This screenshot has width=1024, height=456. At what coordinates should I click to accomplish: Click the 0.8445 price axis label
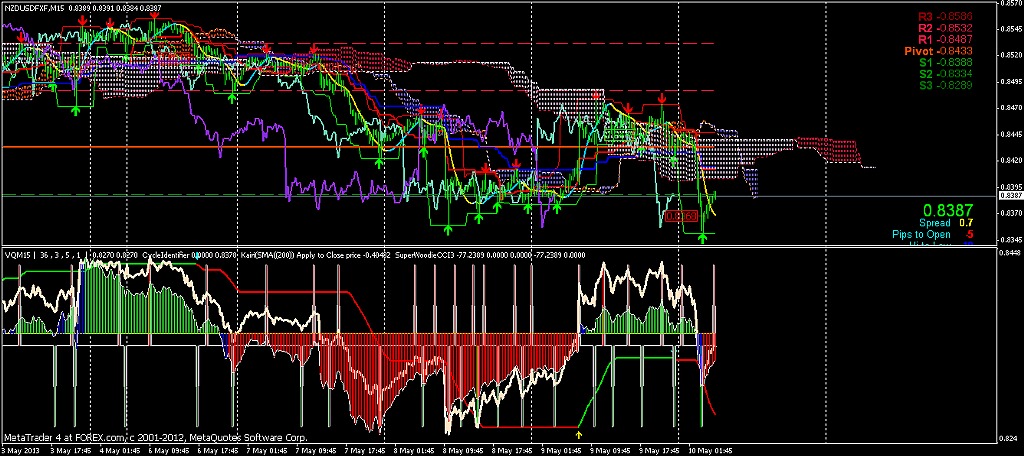tap(1011, 134)
